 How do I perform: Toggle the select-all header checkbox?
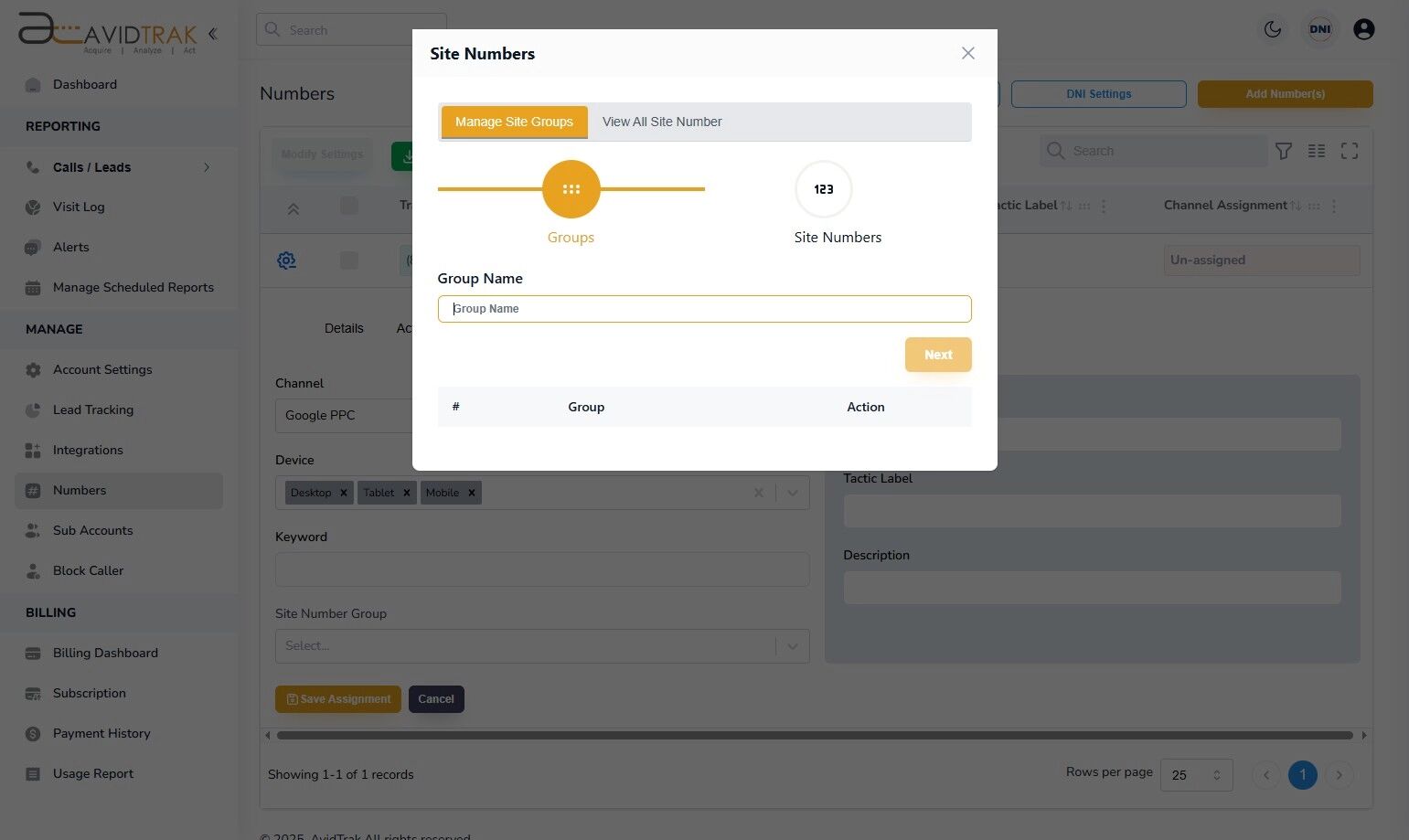349,206
